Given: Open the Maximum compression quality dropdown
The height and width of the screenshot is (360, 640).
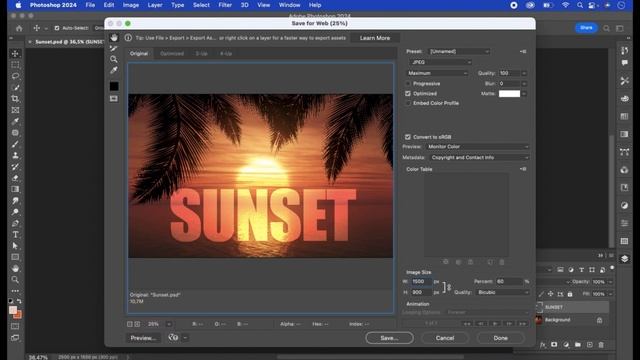Looking at the screenshot, I should (437, 73).
